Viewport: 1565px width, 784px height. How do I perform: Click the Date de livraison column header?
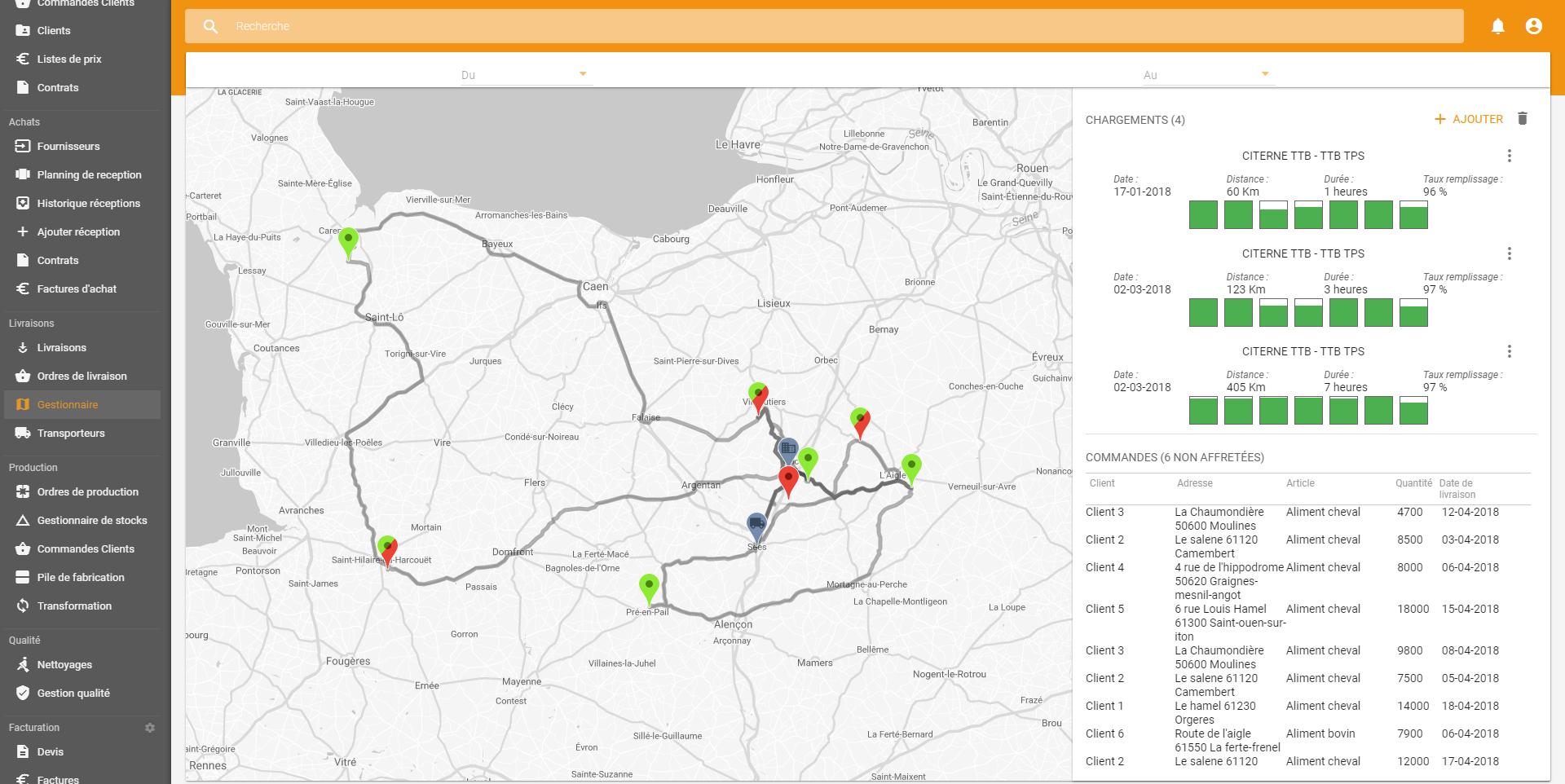point(1457,489)
